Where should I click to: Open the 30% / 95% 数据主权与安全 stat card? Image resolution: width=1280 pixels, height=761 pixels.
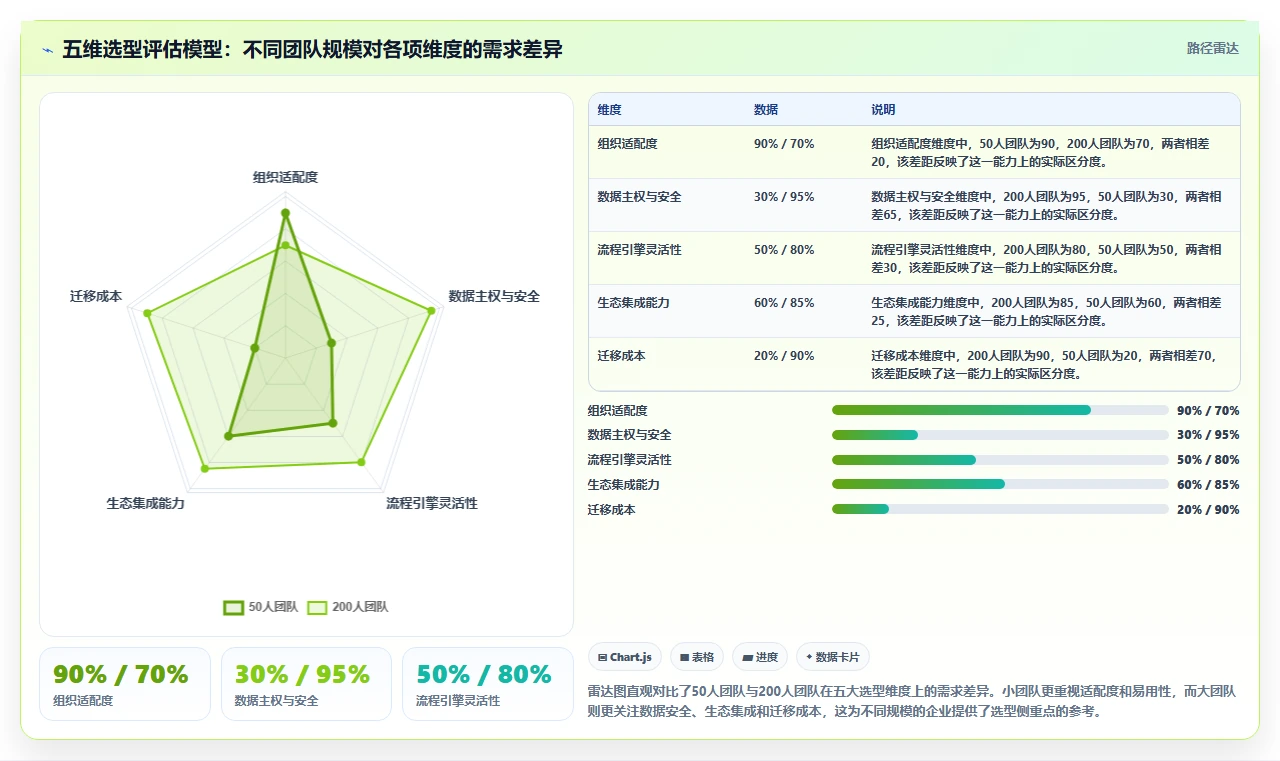(306, 684)
